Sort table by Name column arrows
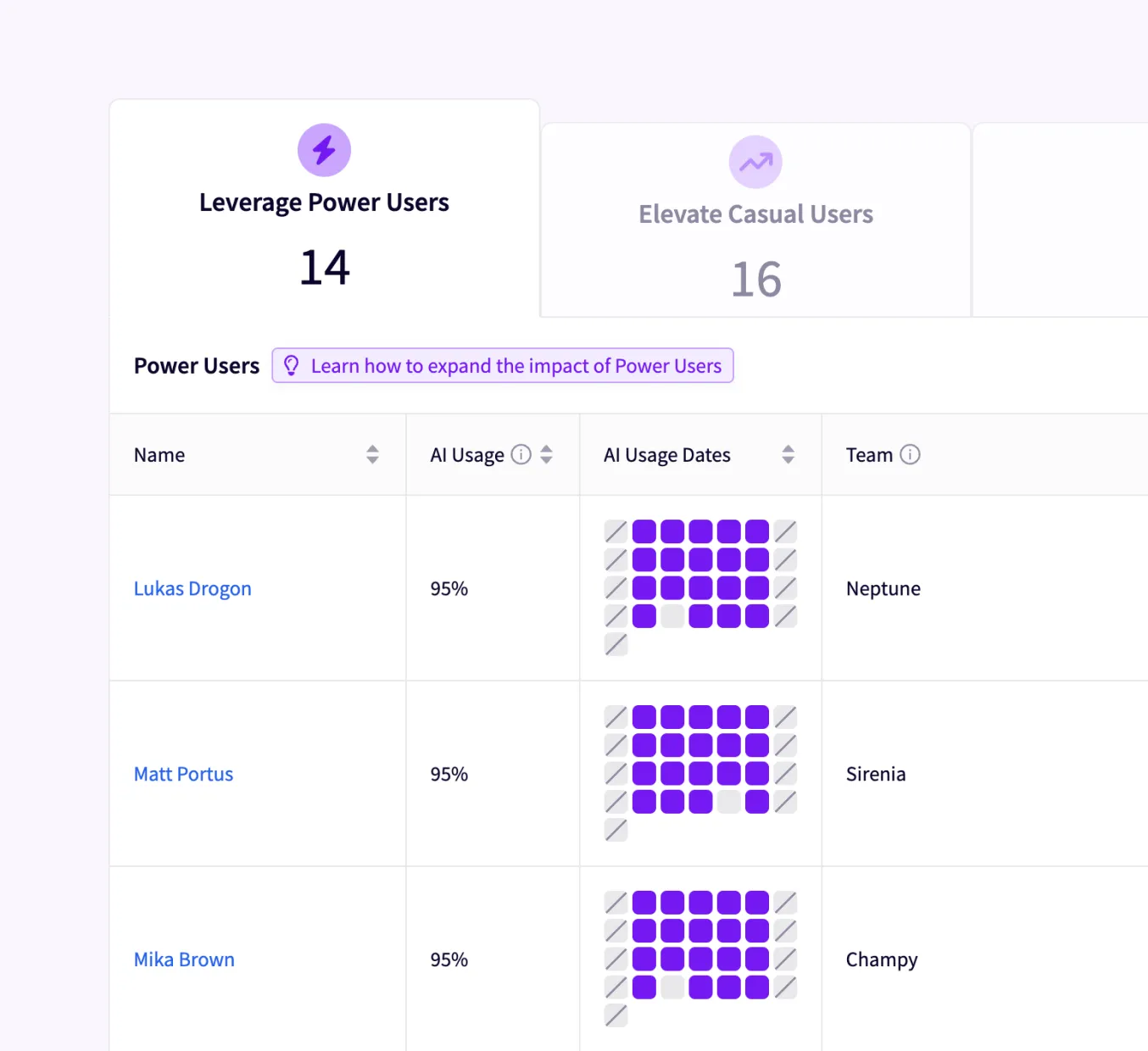This screenshot has height=1051, width=1148. pyautogui.click(x=372, y=455)
